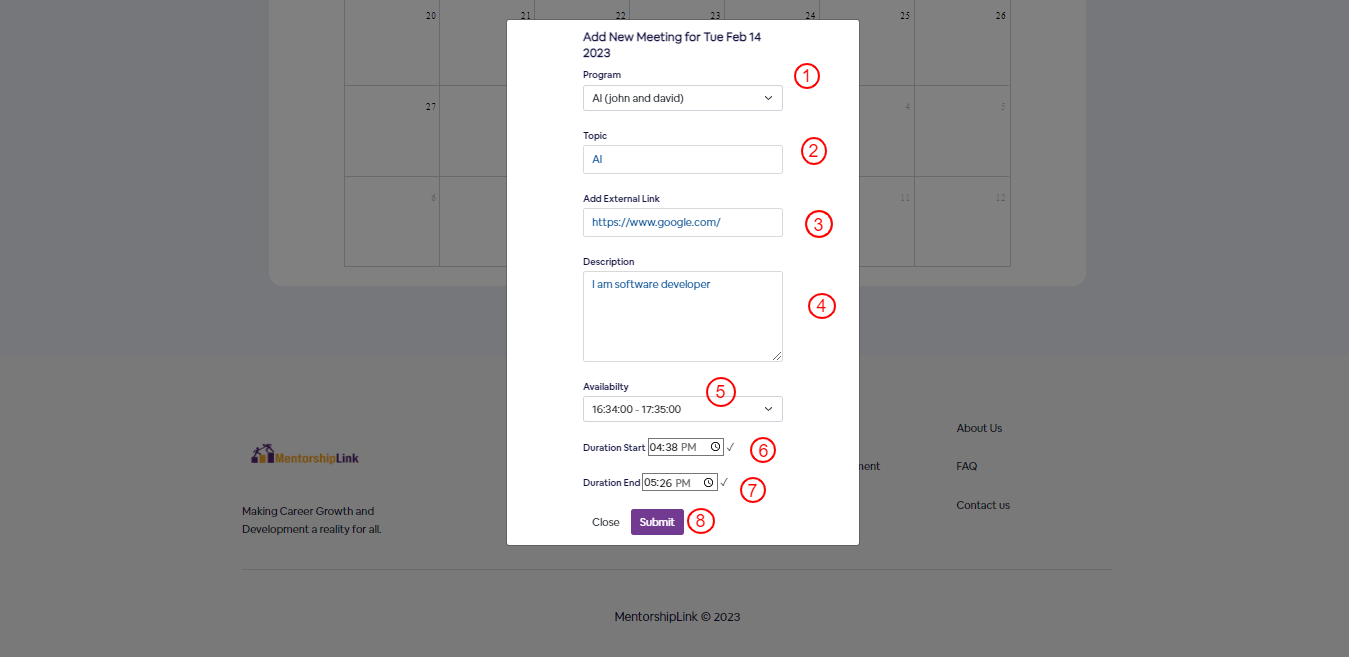The height and width of the screenshot is (657, 1349).
Task: Click the Duration End time field
Action: click(x=679, y=482)
